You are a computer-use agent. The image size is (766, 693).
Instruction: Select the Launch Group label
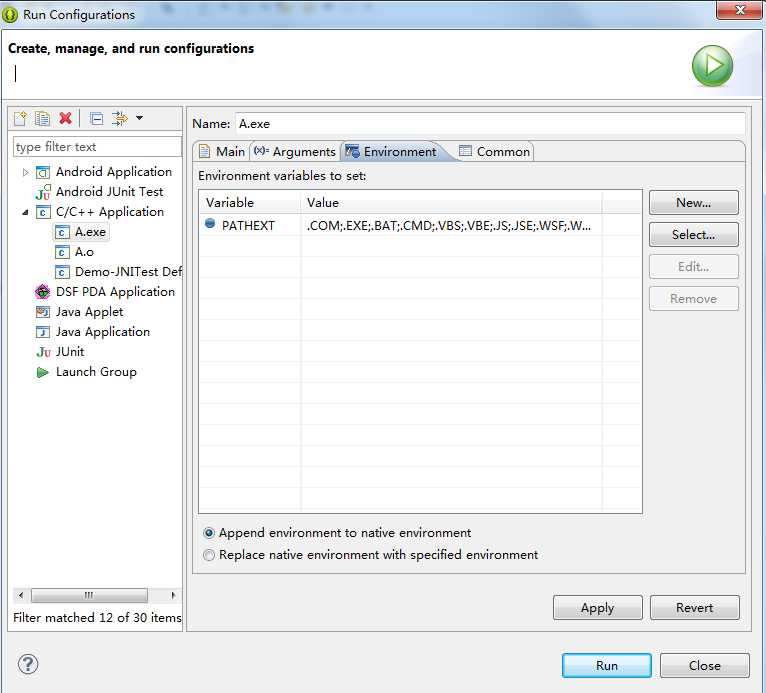coord(96,372)
